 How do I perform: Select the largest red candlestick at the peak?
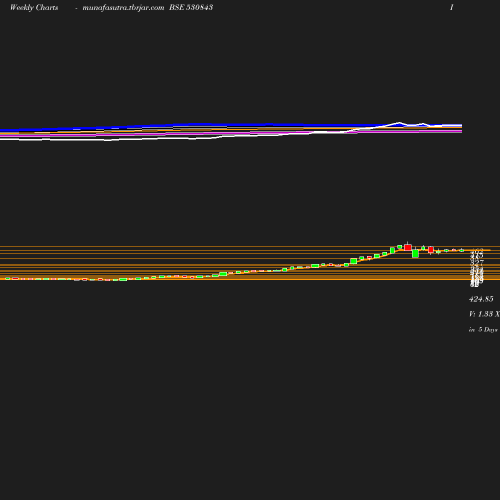(x=407, y=247)
